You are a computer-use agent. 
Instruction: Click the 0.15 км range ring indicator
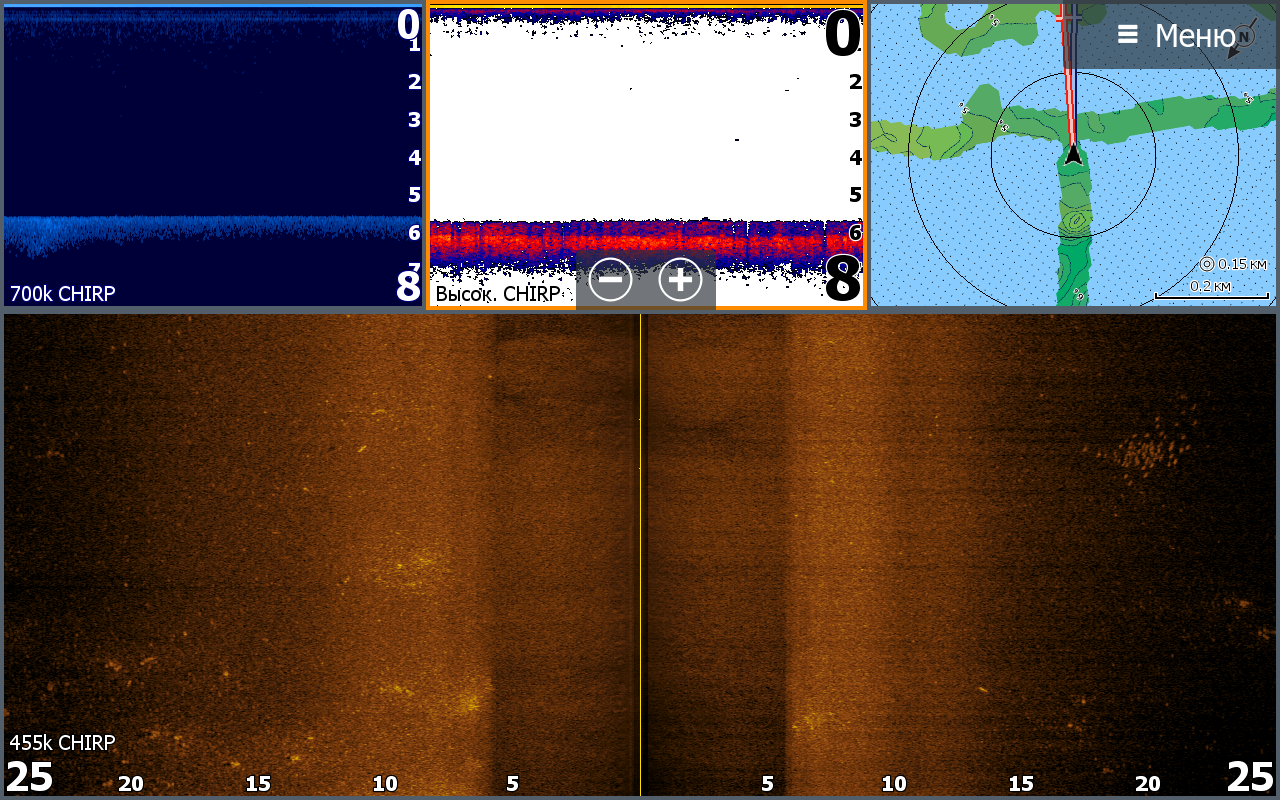tap(1233, 264)
